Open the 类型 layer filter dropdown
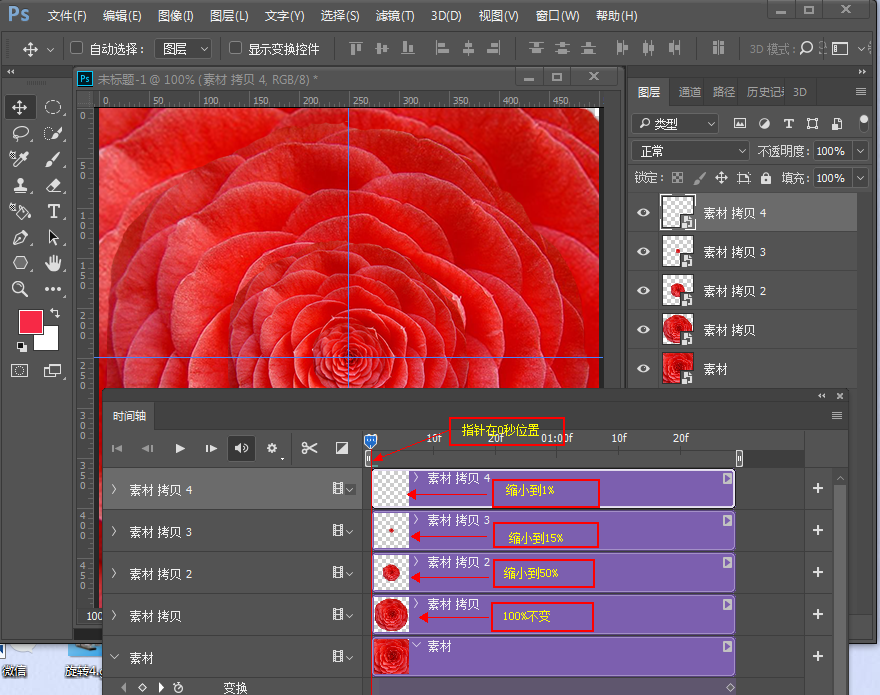Viewport: 880px width, 695px height. [x=675, y=123]
